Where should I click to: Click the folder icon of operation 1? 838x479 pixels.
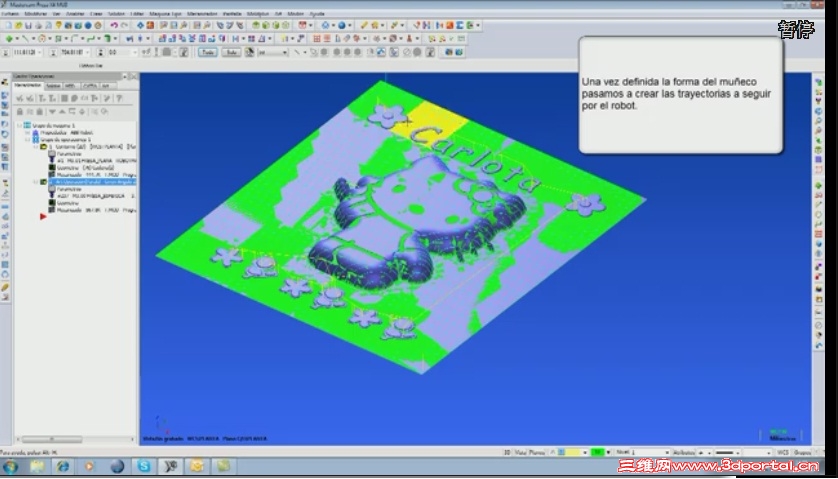(x=44, y=146)
